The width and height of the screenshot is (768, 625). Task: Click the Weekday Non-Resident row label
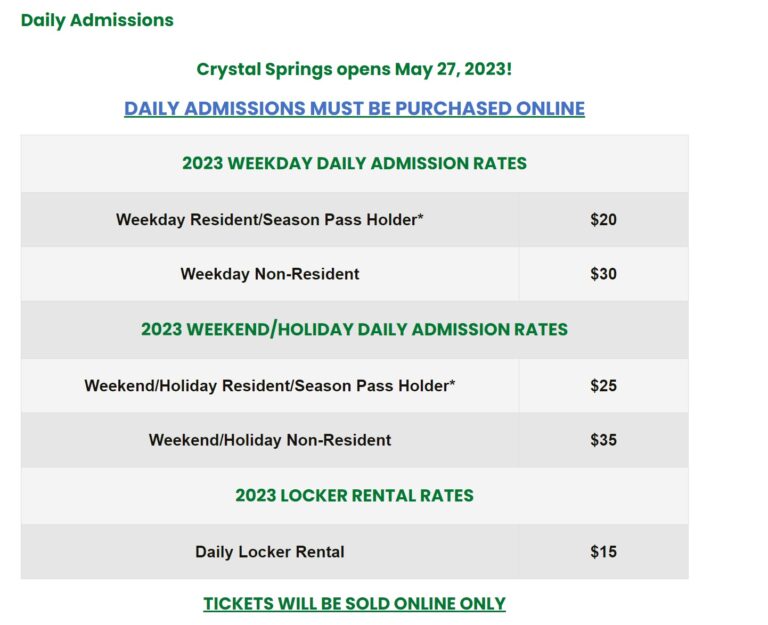[x=270, y=274]
